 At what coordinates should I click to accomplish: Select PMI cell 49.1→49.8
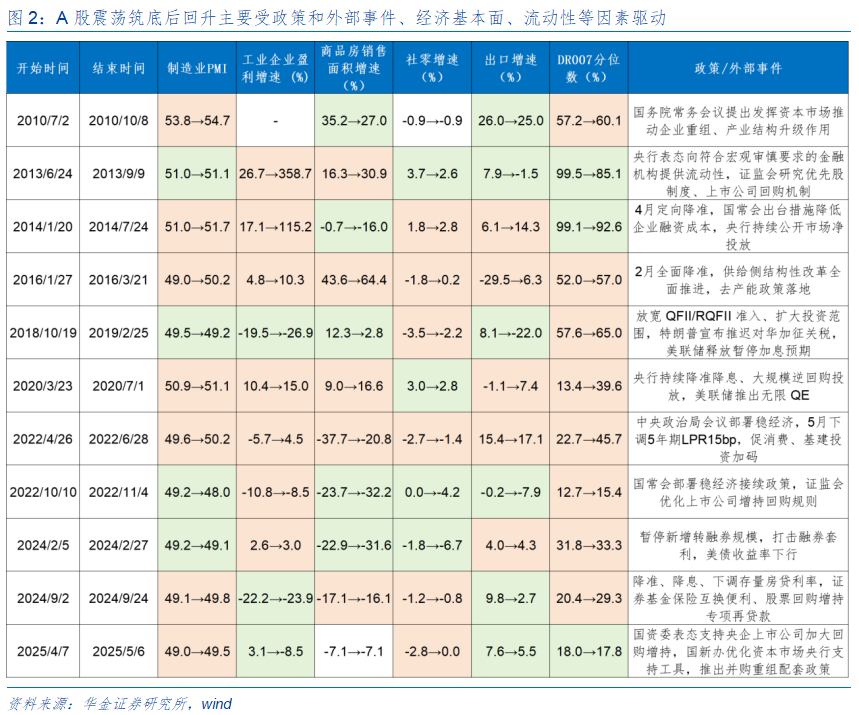pos(197,599)
